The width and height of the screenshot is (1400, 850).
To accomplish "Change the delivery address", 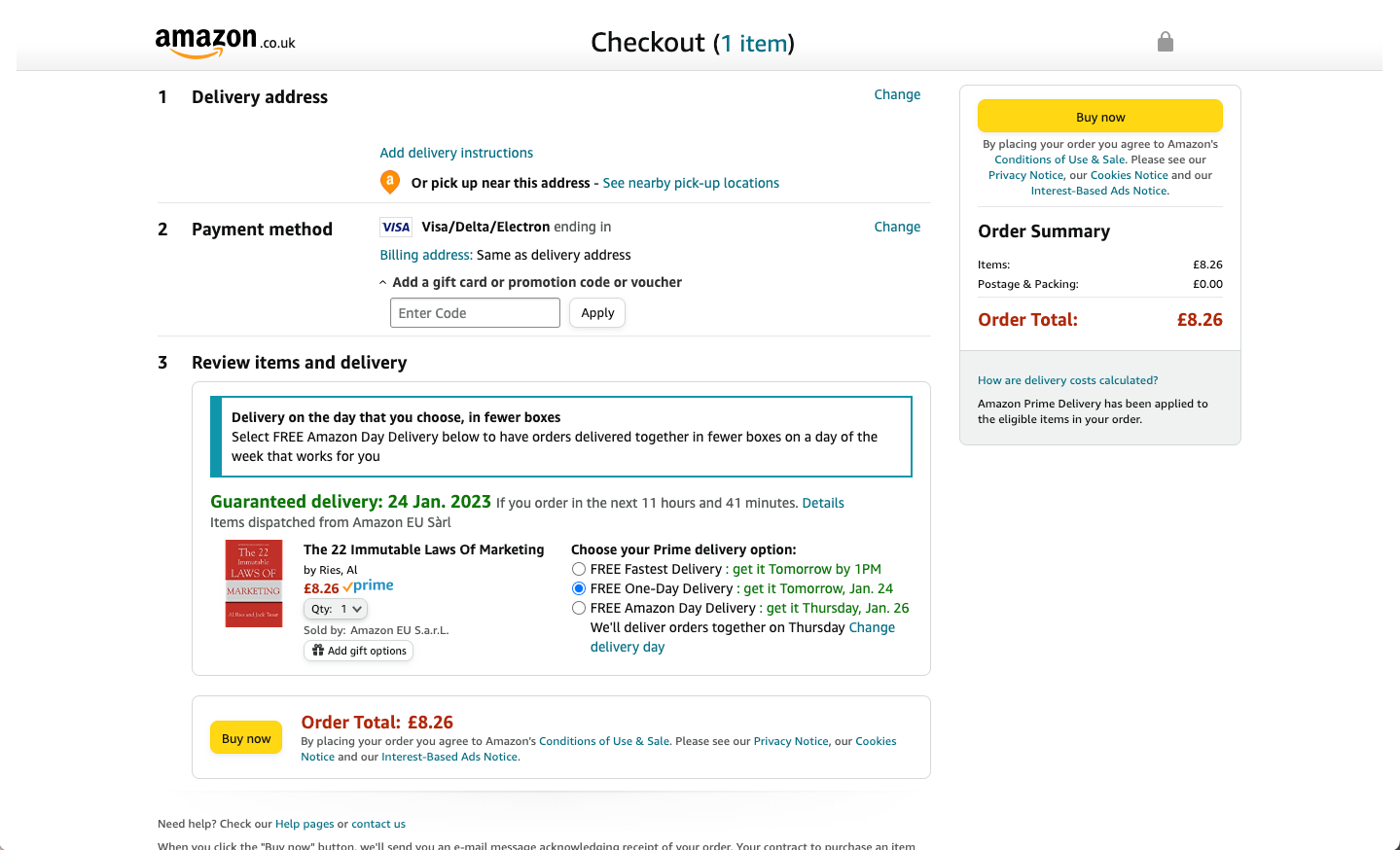I will [x=897, y=94].
